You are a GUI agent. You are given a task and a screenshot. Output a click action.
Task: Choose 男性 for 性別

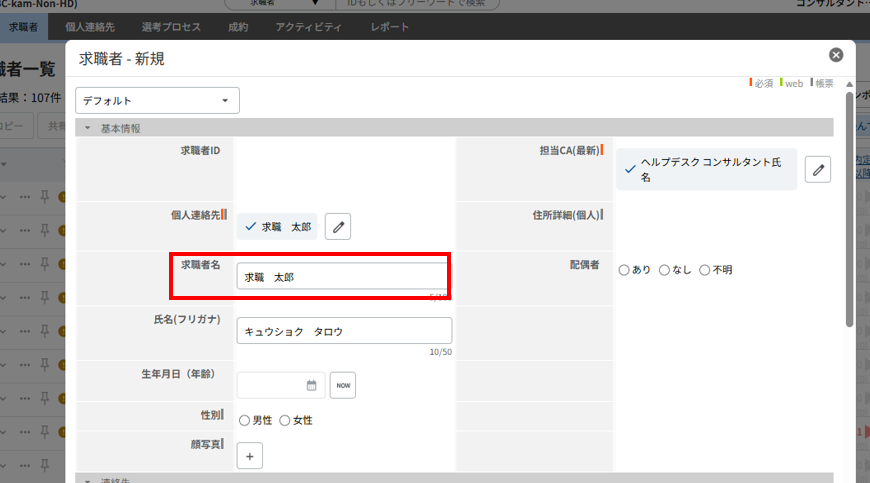click(x=245, y=421)
